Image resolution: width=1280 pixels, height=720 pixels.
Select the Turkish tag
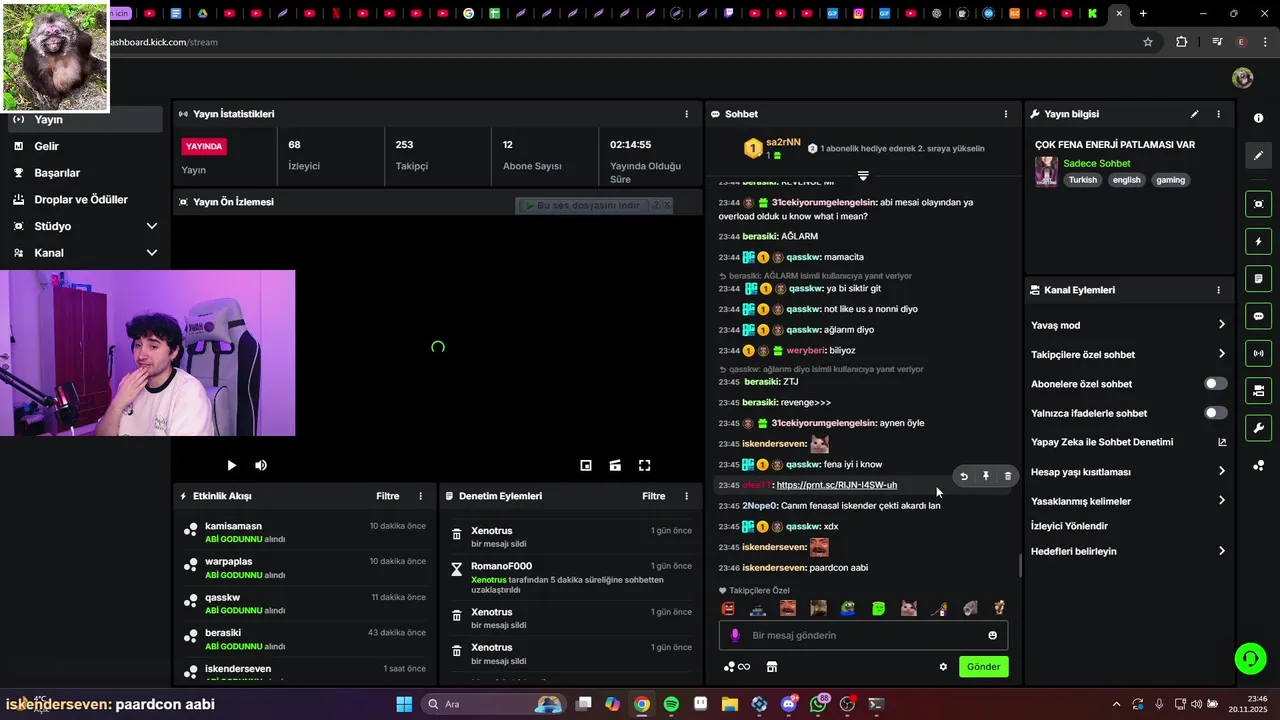click(x=1082, y=180)
